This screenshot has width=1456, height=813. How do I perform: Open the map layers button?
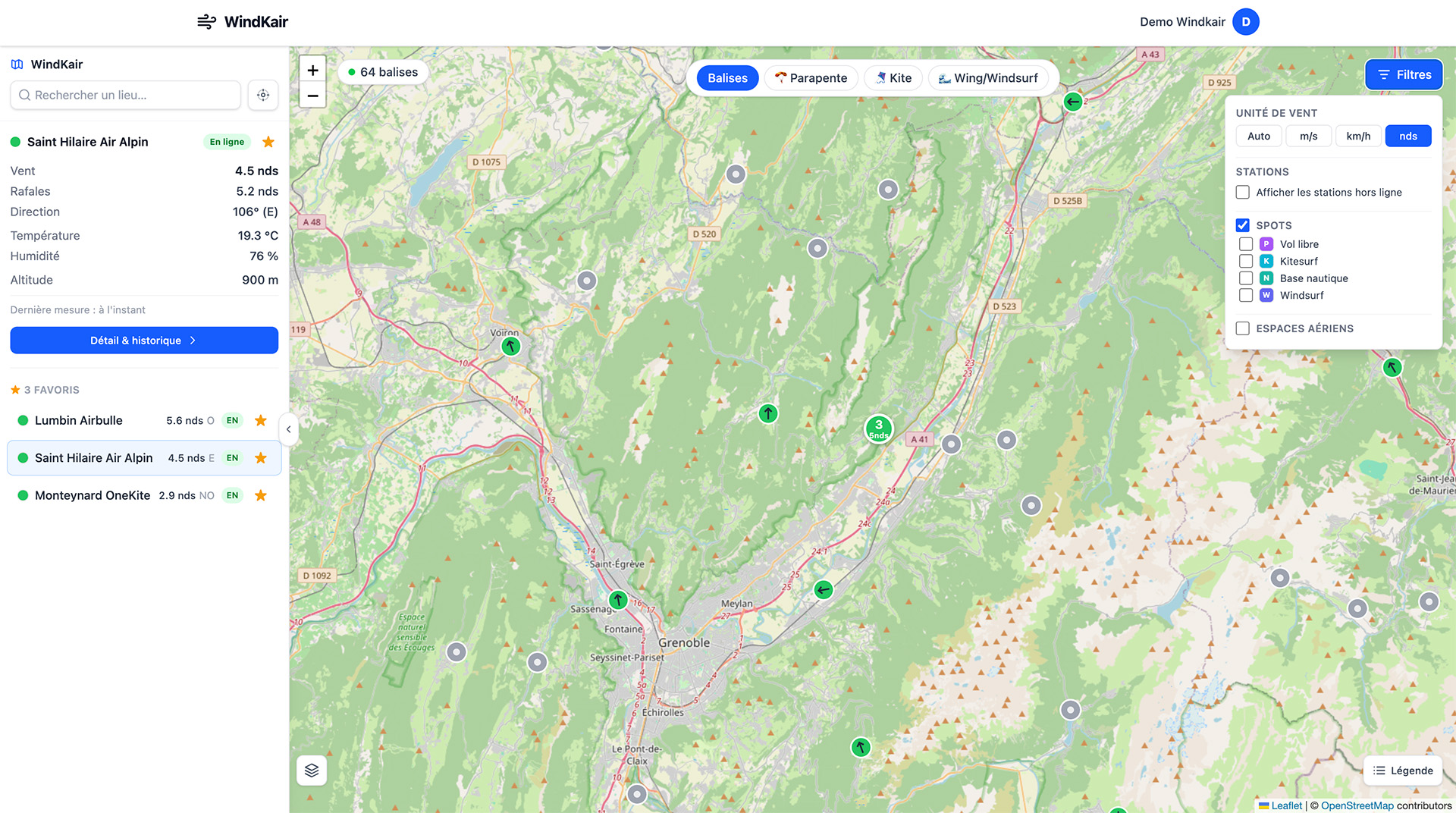pyautogui.click(x=312, y=771)
